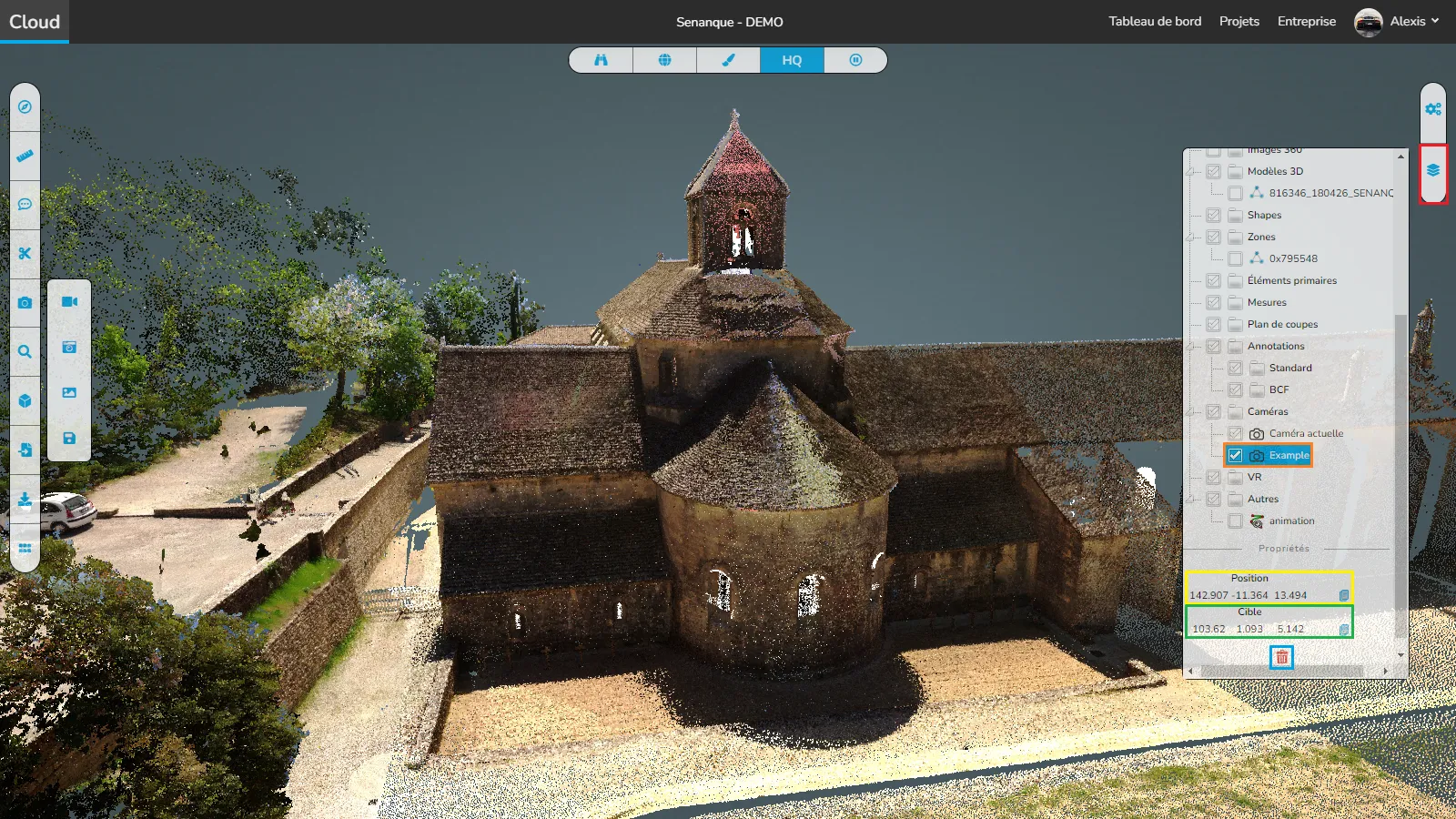
Task: Open the settings gears panel
Action: (x=1433, y=109)
